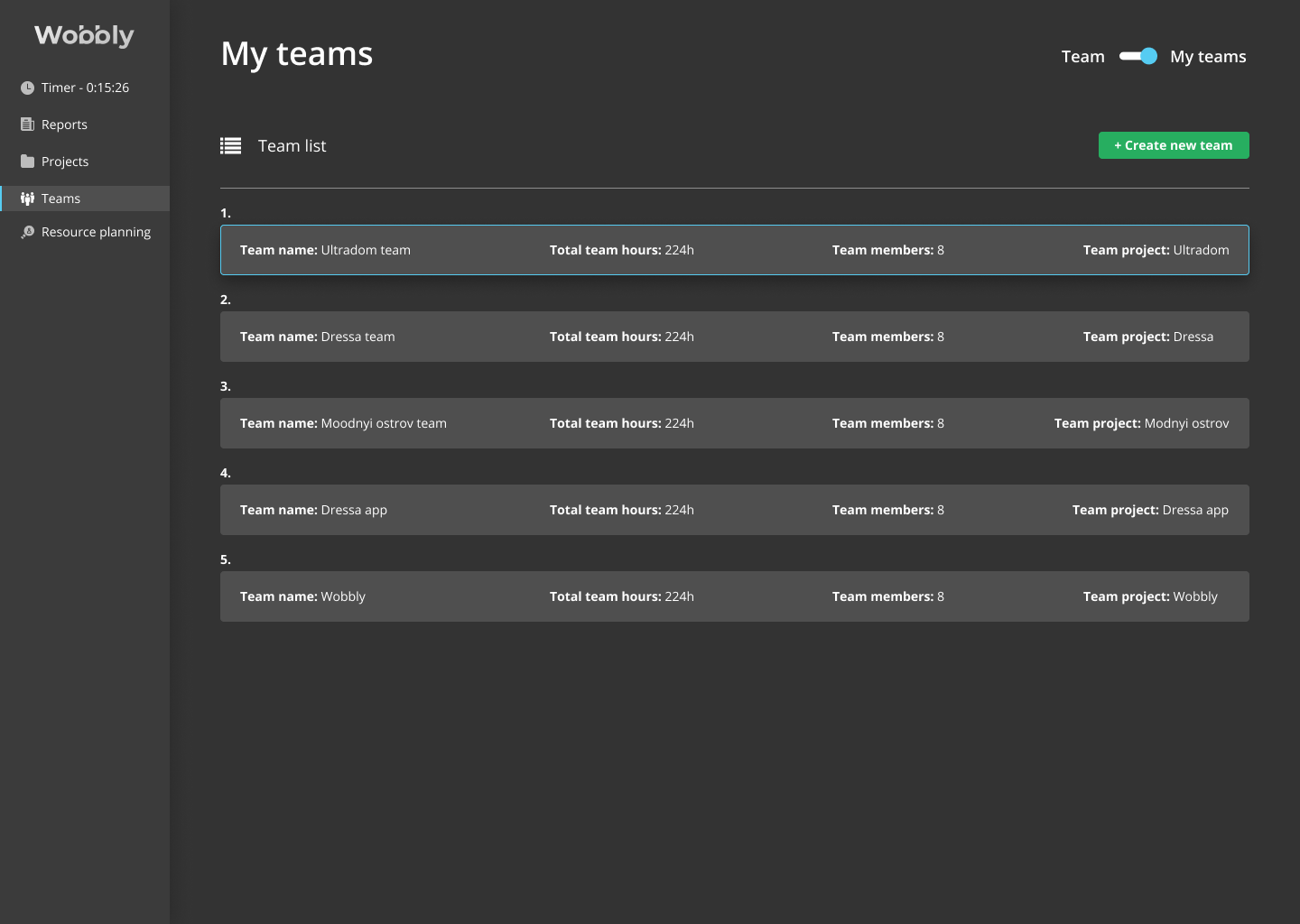
Task: Open the Projects folder icon
Action: pos(26,161)
